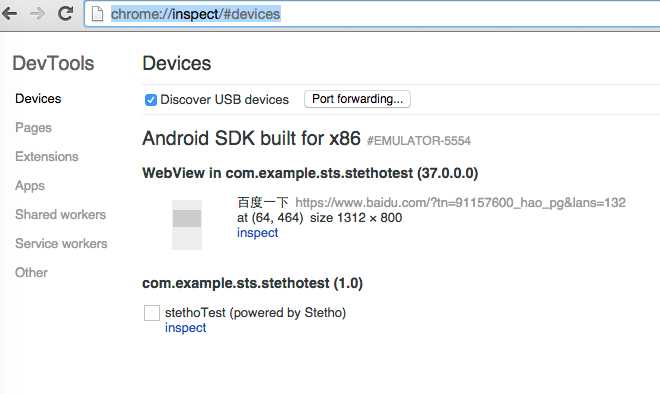This screenshot has height=394, width=660.
Task: Go to Extensions in the sidebar
Action: coord(47,157)
